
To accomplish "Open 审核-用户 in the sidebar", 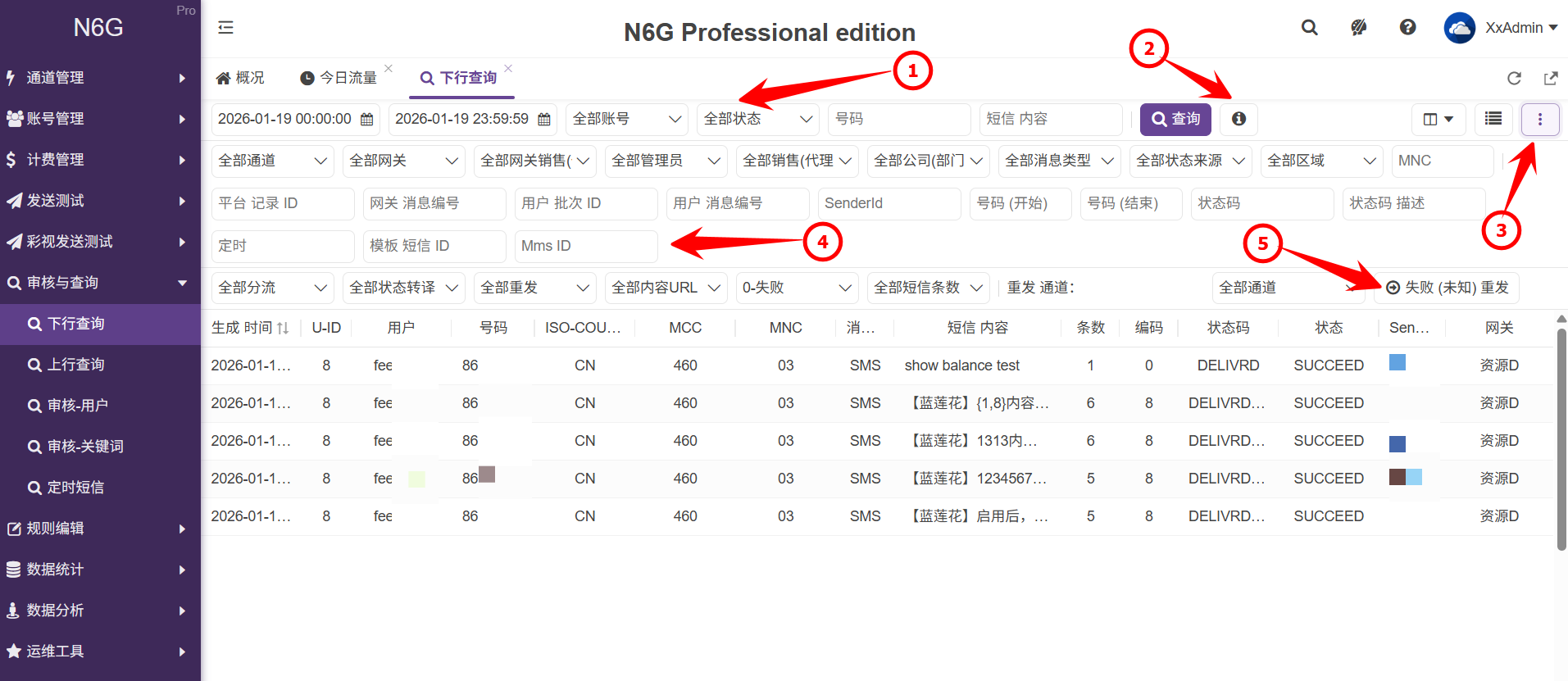I will [100, 406].
